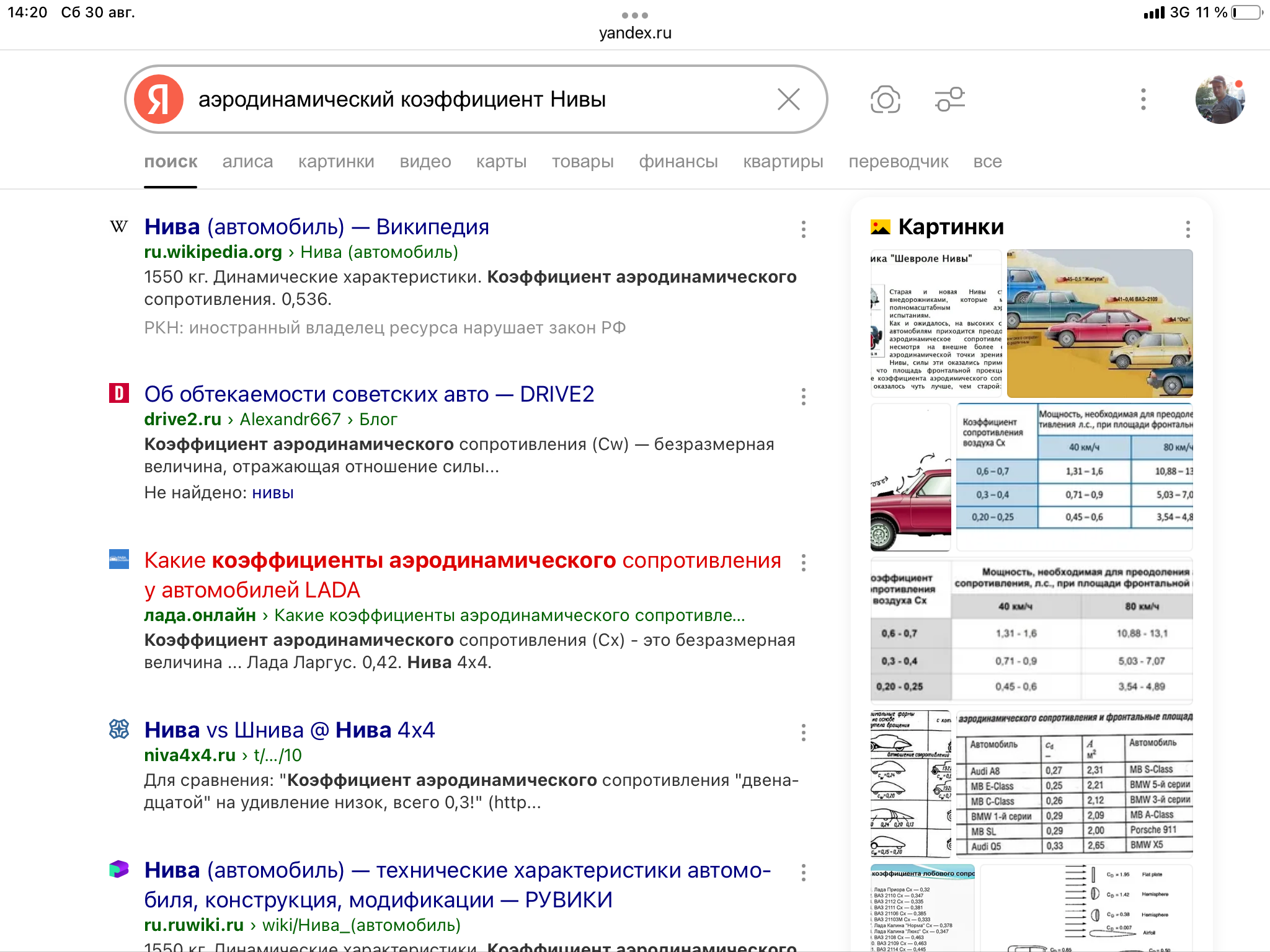
Task: Open search settings sliders icon
Action: (949, 99)
